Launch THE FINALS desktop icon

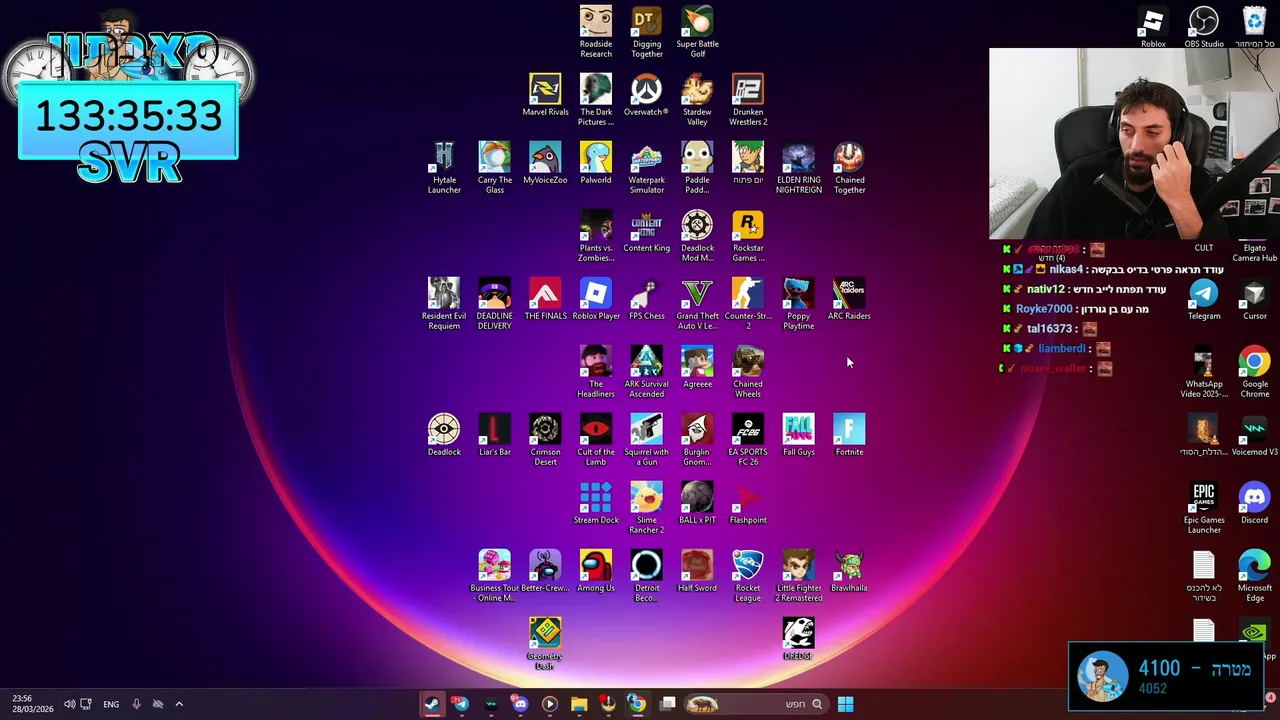545,299
